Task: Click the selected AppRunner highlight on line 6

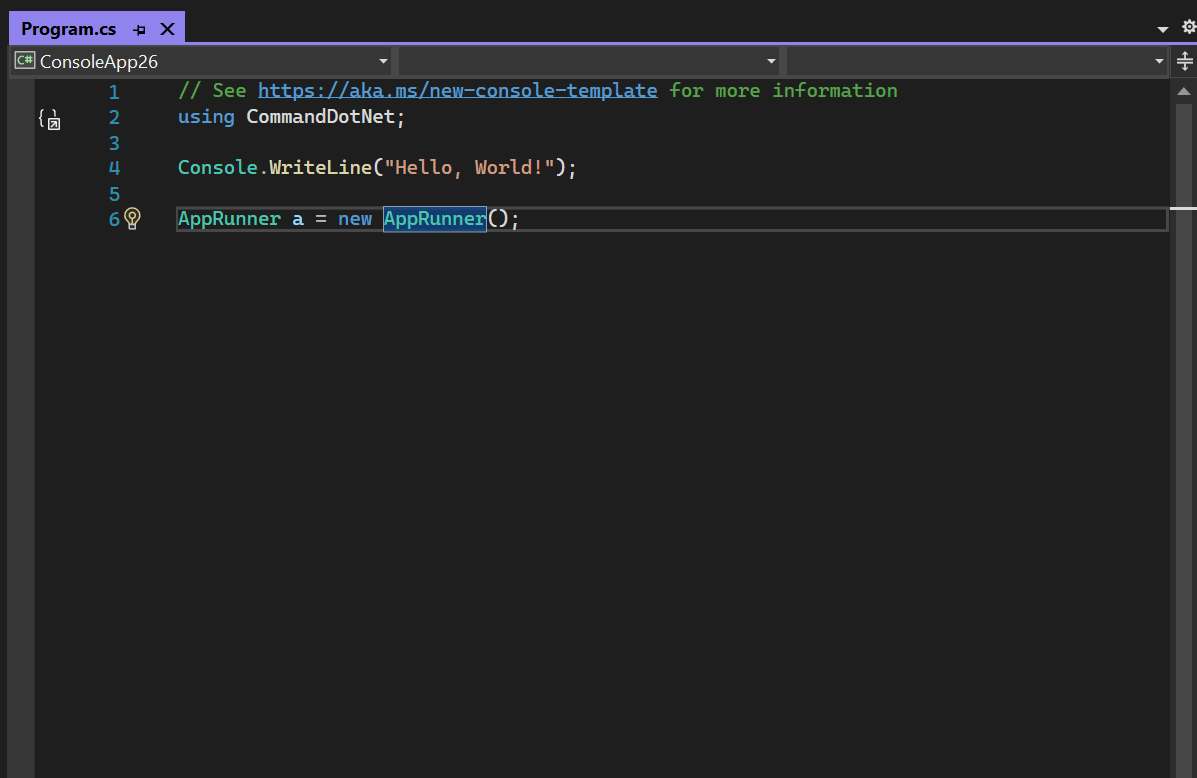Action: [x=434, y=218]
